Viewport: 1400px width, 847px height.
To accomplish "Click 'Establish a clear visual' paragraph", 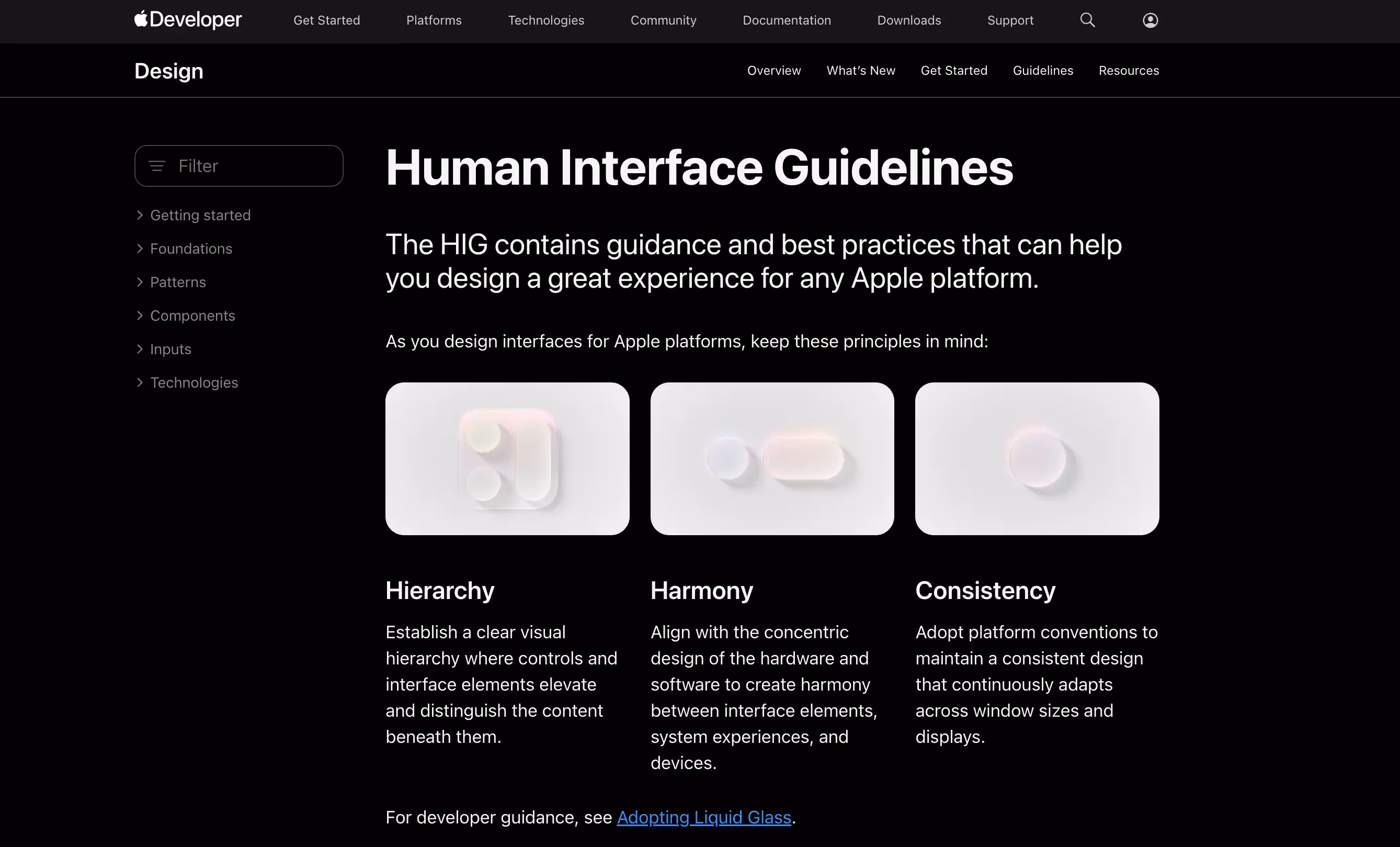I will click(x=502, y=684).
